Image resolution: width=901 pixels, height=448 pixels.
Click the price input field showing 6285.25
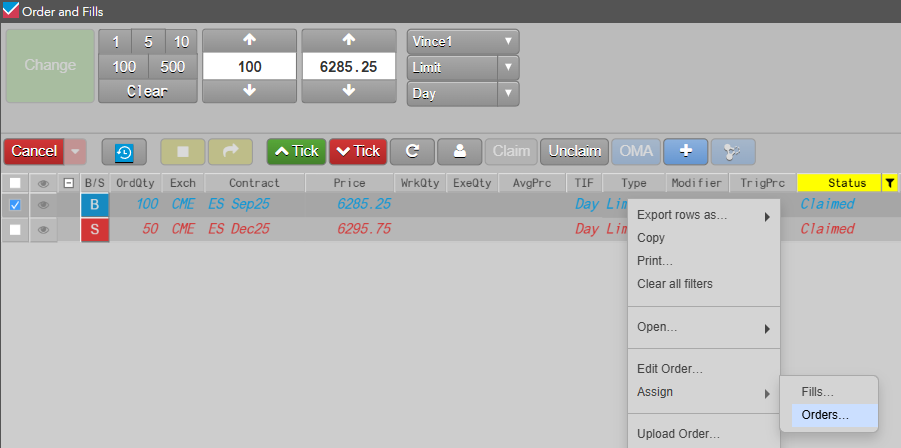click(349, 66)
